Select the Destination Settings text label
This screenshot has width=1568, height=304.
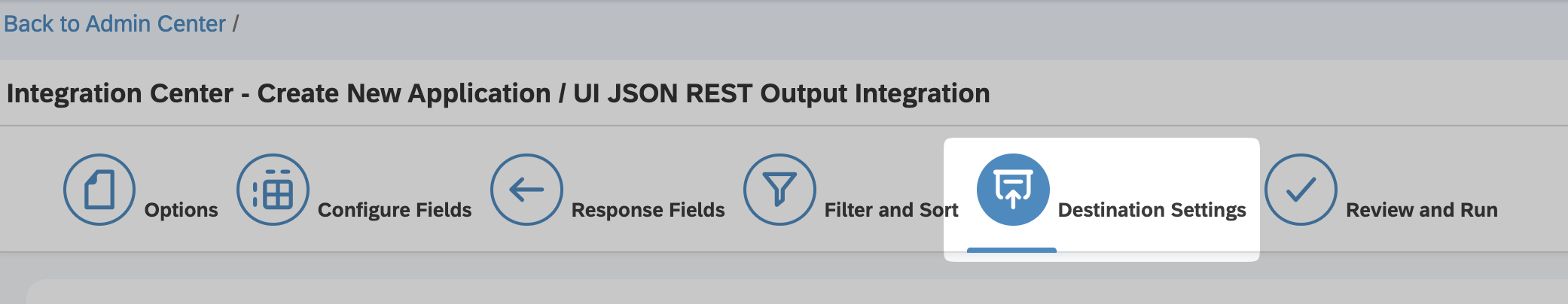click(x=1152, y=210)
